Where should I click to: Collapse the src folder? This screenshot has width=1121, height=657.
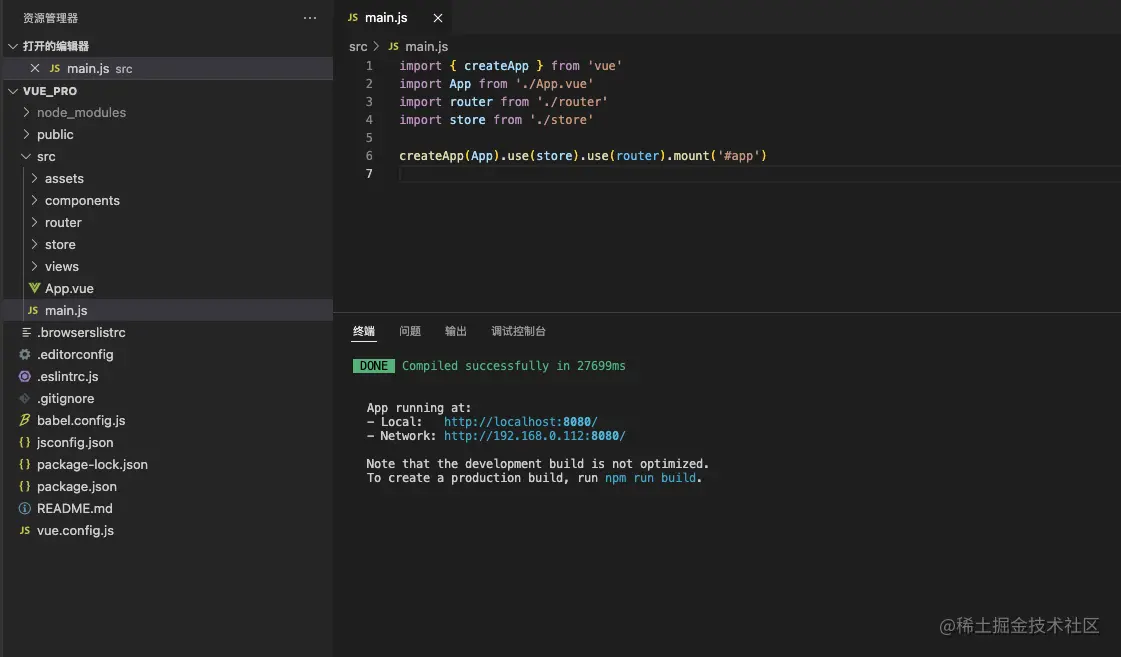click(26, 157)
